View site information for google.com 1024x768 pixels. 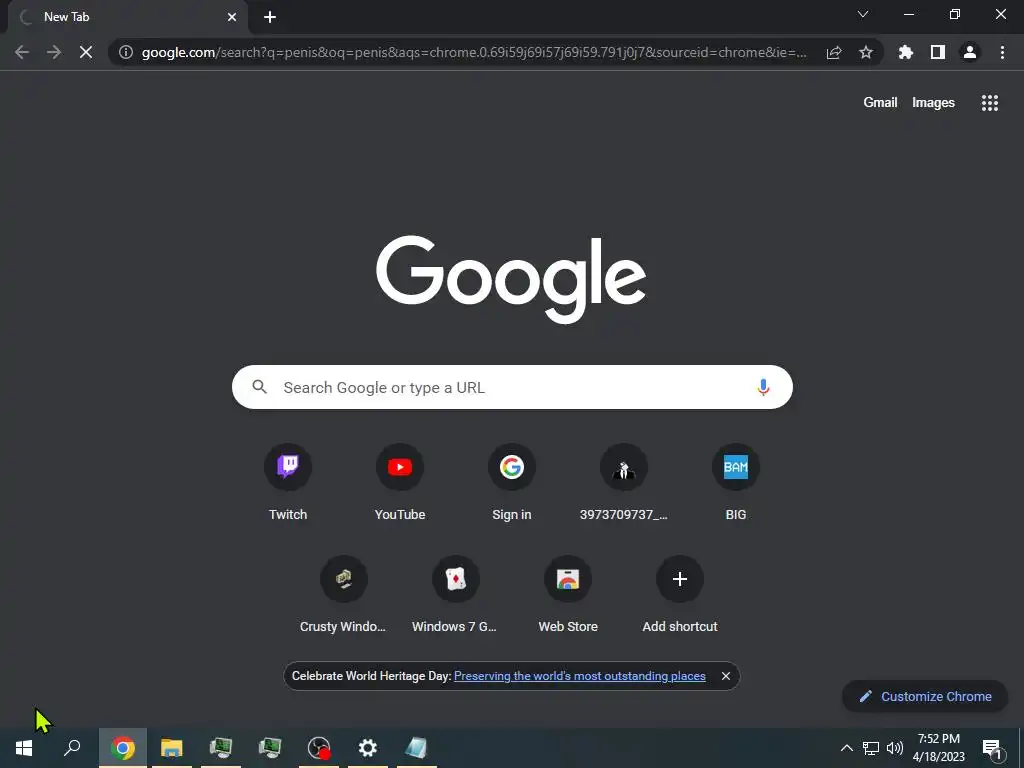(125, 52)
